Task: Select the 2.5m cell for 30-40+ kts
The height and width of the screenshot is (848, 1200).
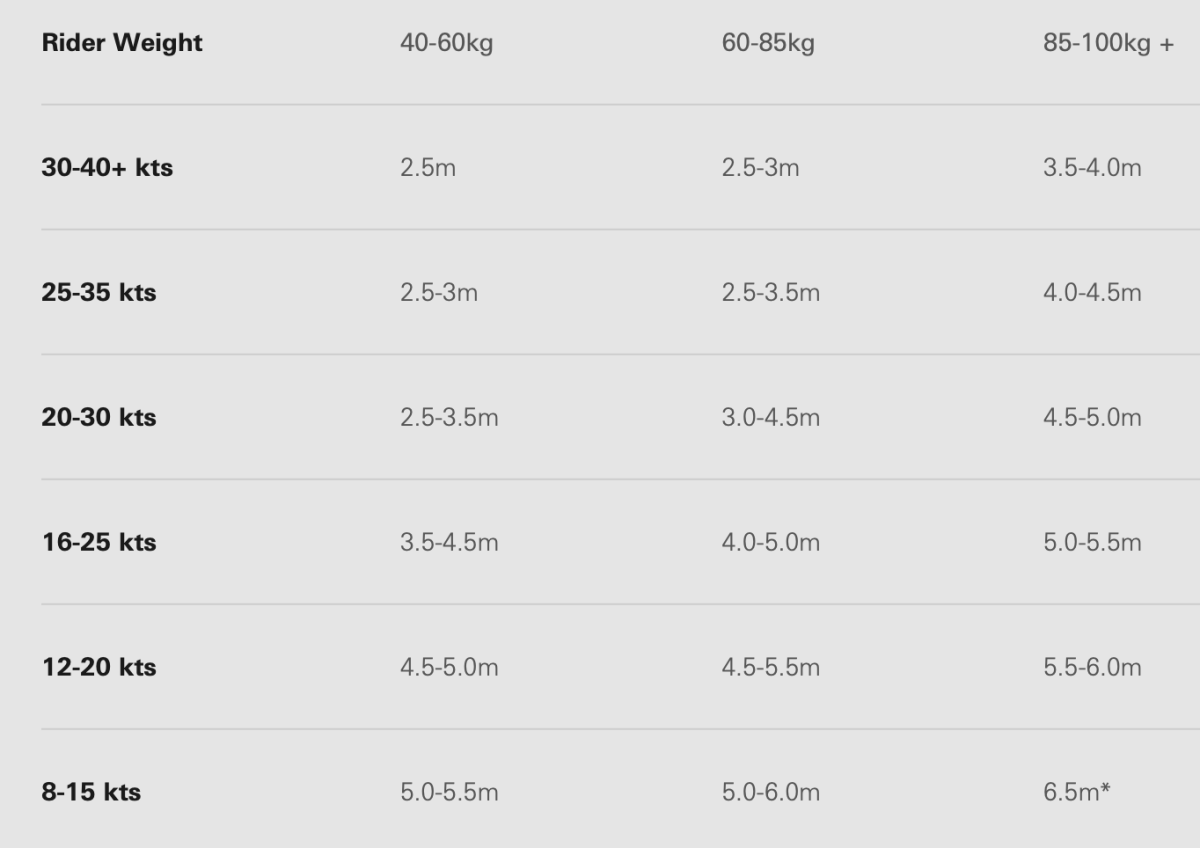Action: tap(428, 168)
